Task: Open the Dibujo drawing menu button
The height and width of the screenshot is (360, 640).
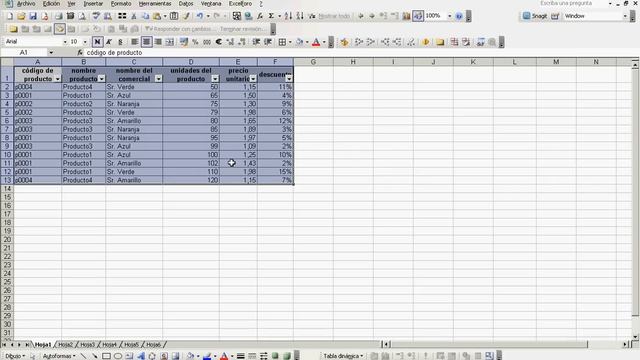Action: coord(15,356)
